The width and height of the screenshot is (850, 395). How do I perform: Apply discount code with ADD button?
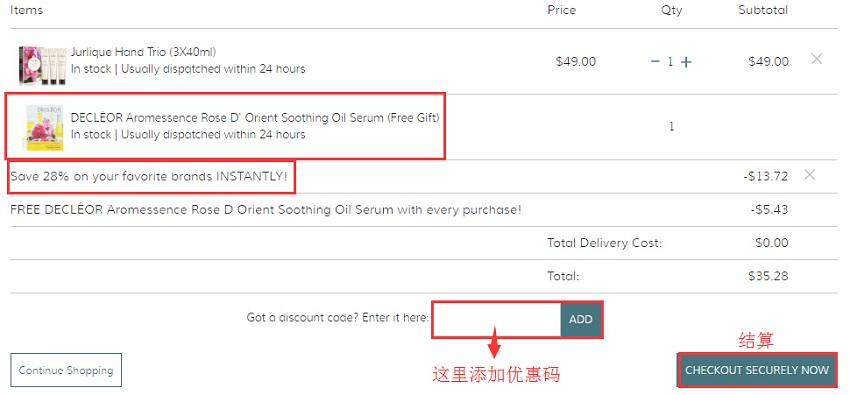point(581,320)
